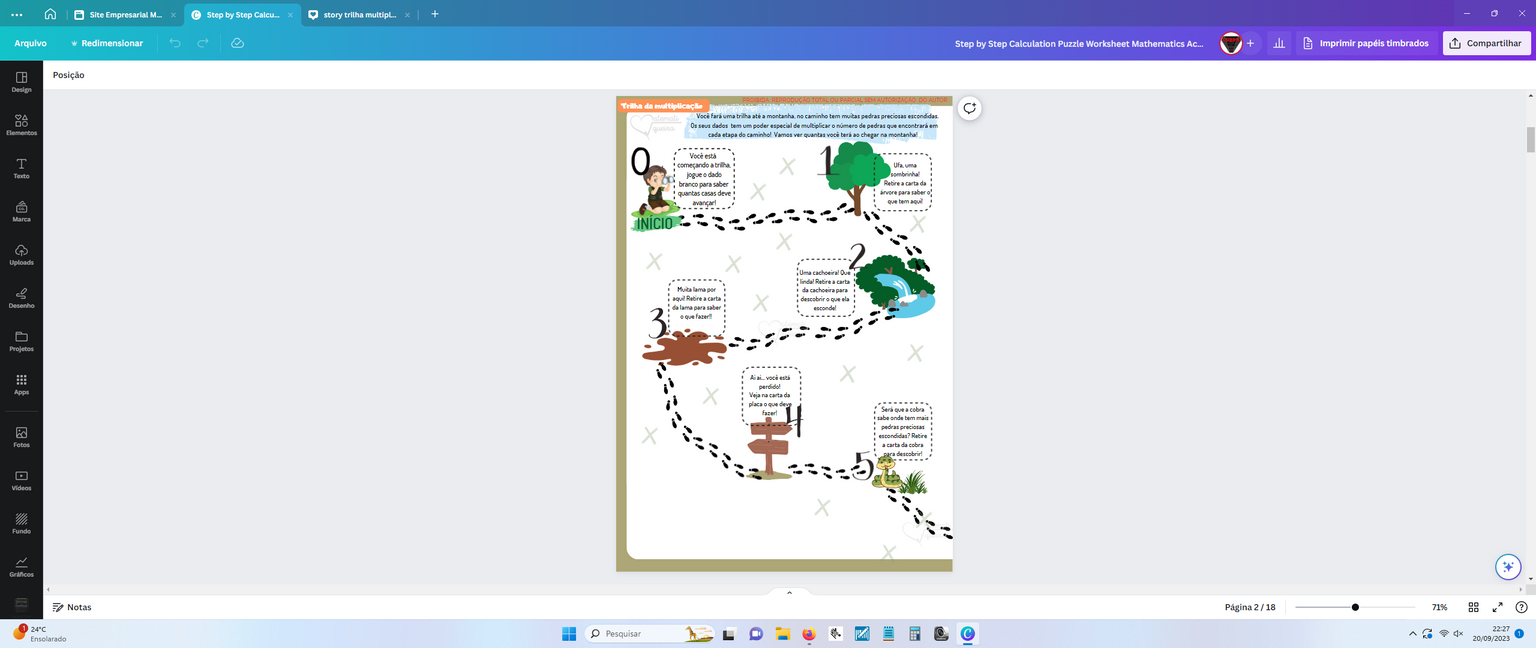Open the zoom percentage 71% dropdown
The image size is (1536, 648).
point(1439,607)
